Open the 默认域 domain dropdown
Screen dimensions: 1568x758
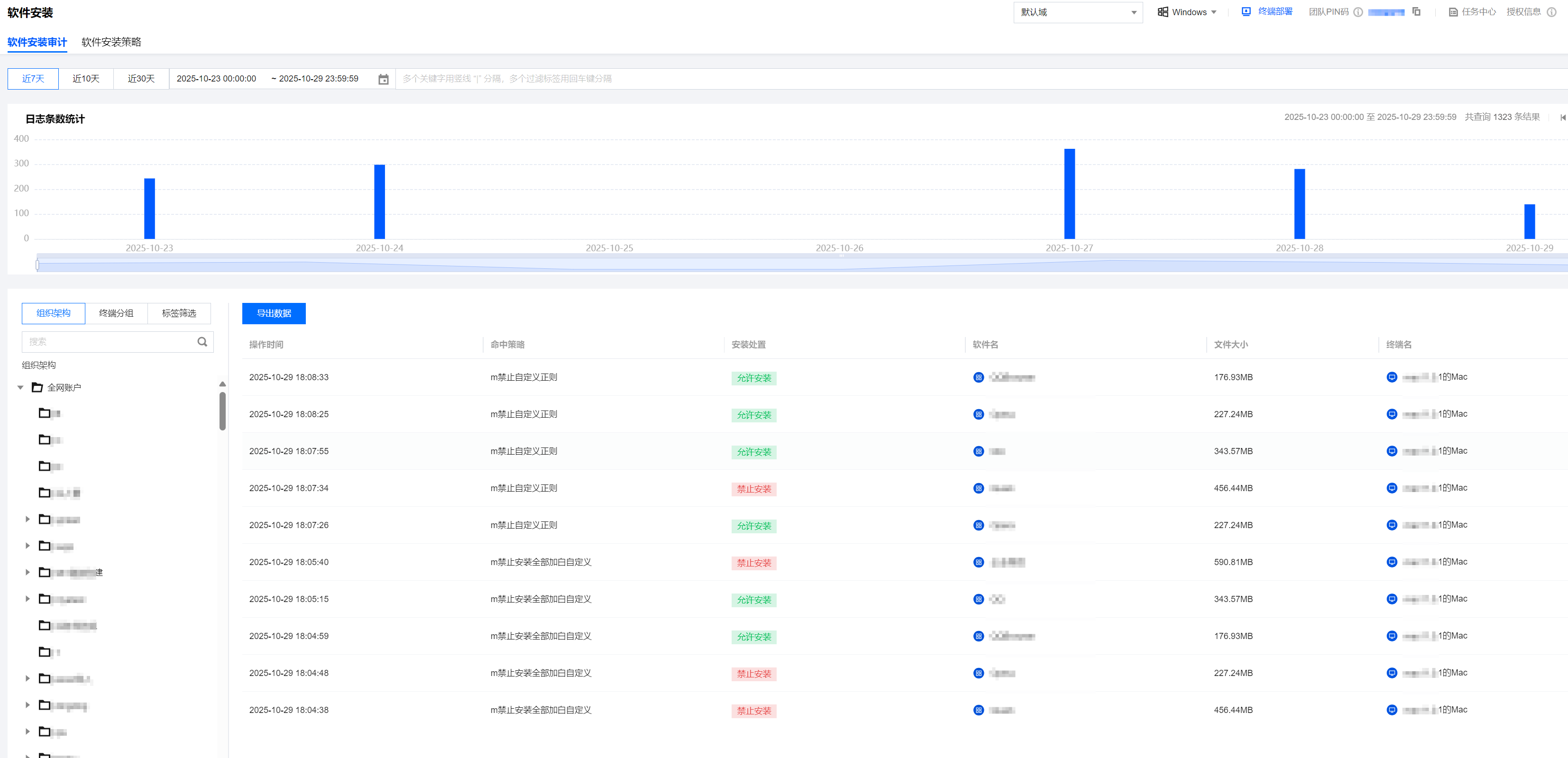tap(1077, 12)
